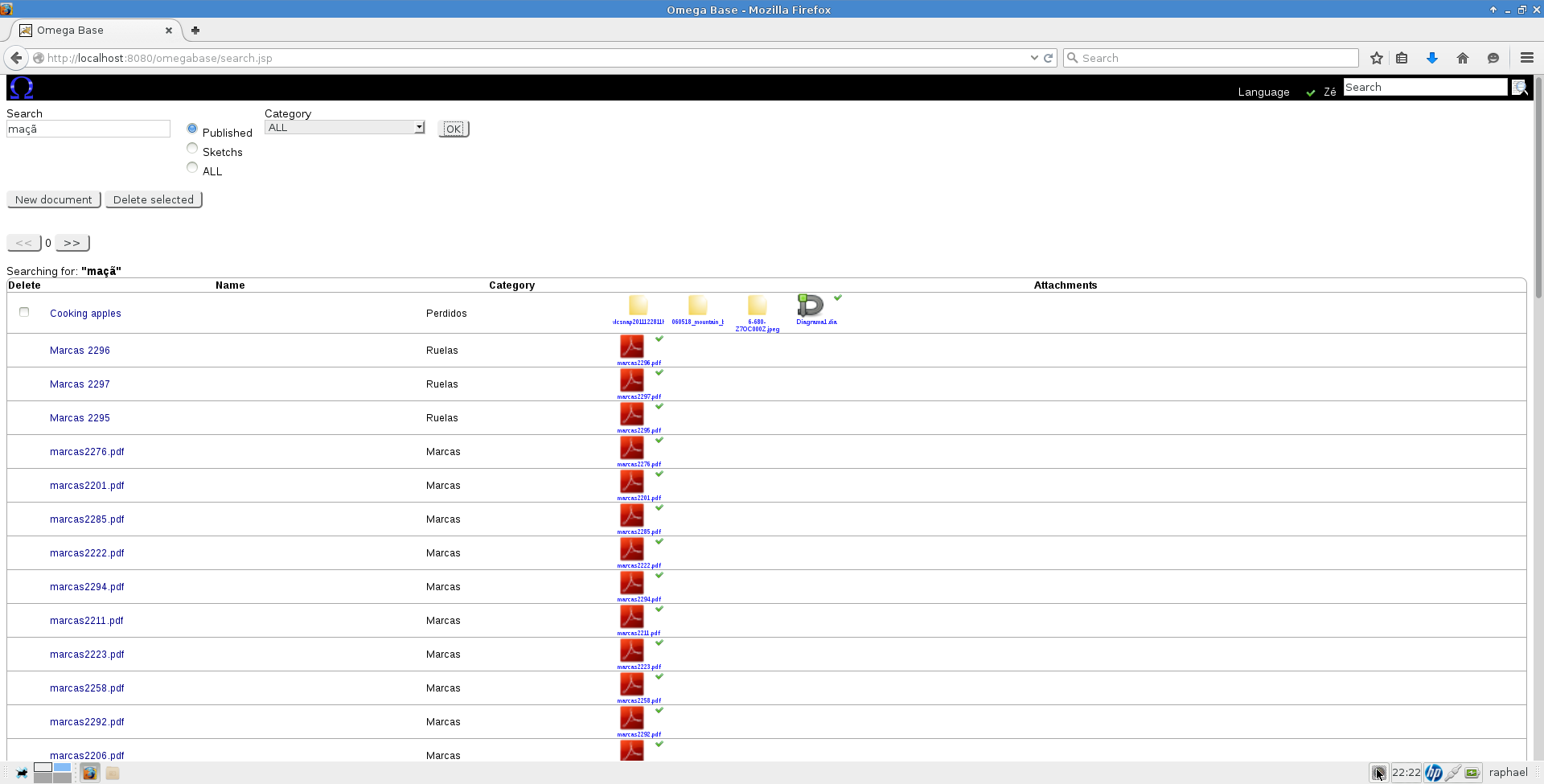Click inside the Search field containing maçã
Viewport: 1544px width, 784px height.
click(x=88, y=129)
